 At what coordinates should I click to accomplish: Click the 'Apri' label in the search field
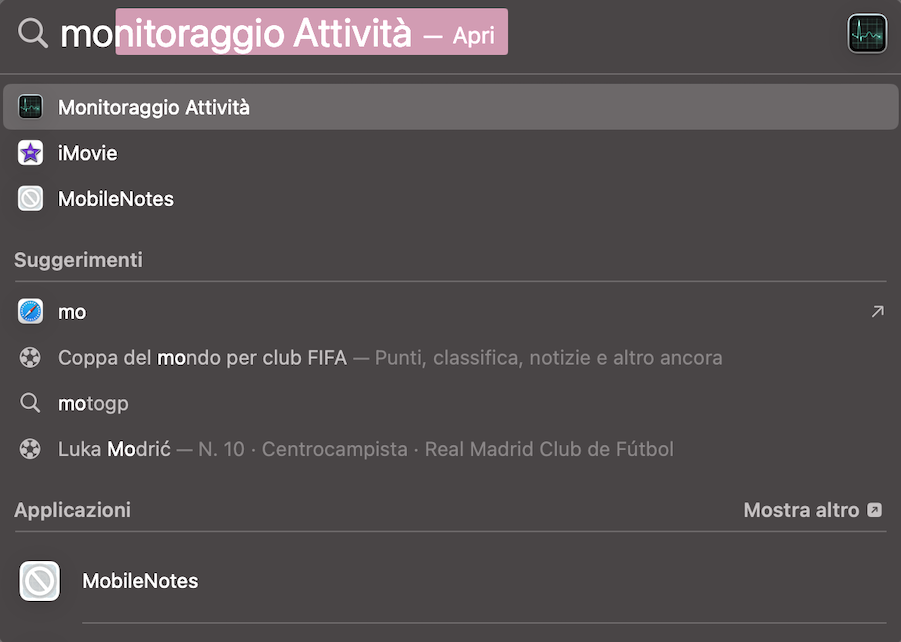coord(474,33)
